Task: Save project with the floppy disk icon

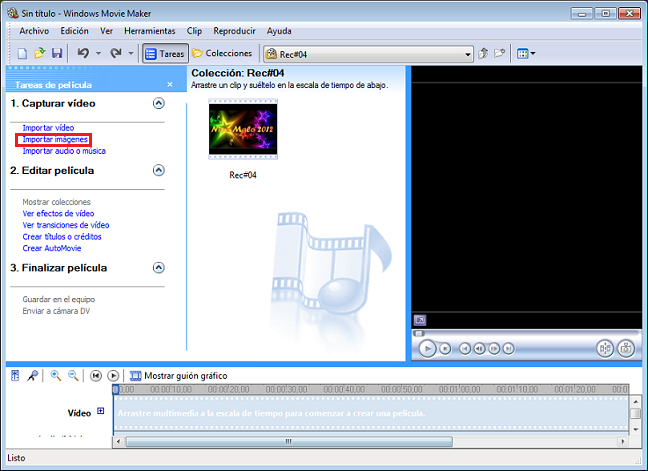Action: 57,53
